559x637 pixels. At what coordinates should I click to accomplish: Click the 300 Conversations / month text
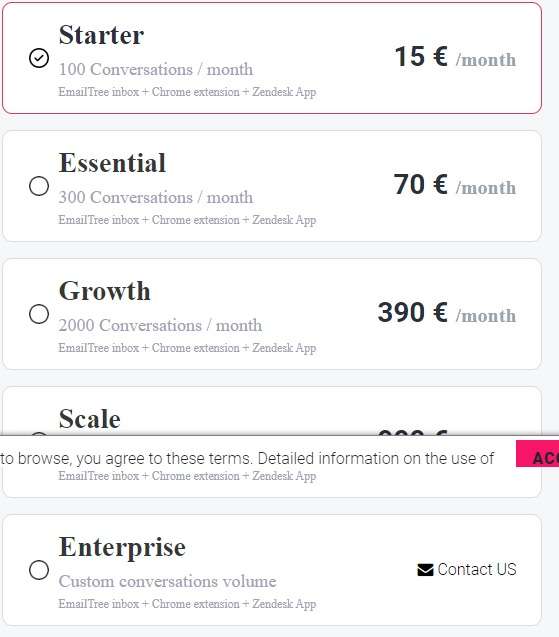point(156,197)
